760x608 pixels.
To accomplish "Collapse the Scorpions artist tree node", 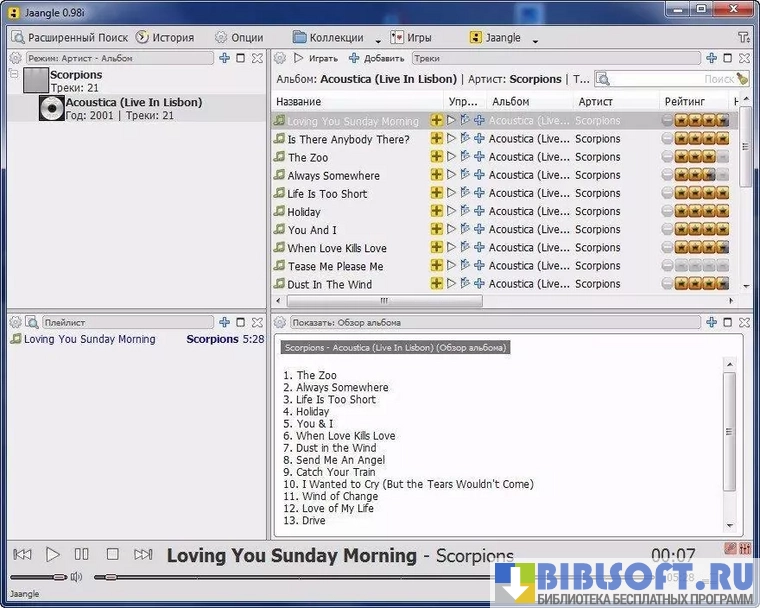I will [x=14, y=75].
